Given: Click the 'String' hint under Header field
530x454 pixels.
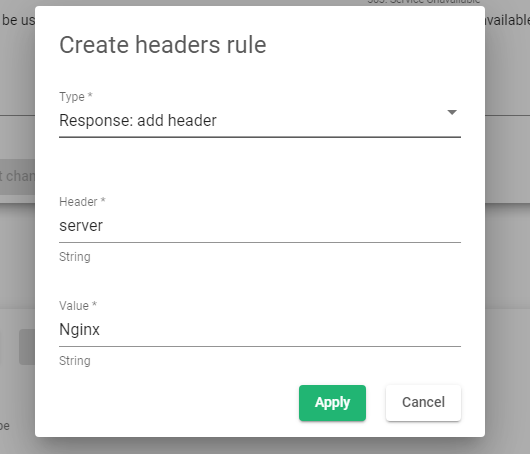Looking at the screenshot, I should pos(75,257).
